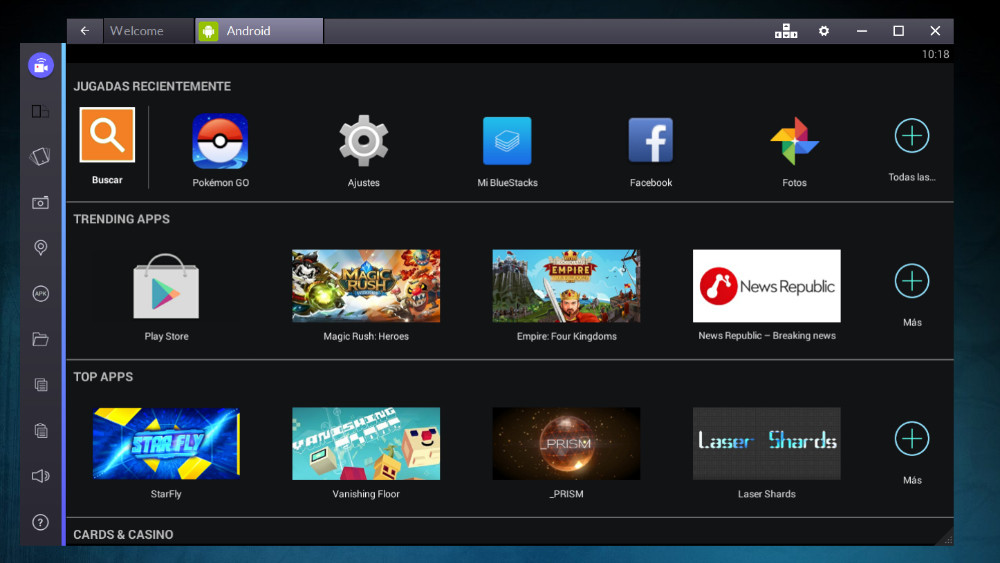Click the TOP APPS heading
The image size is (1000, 563).
click(x=103, y=377)
